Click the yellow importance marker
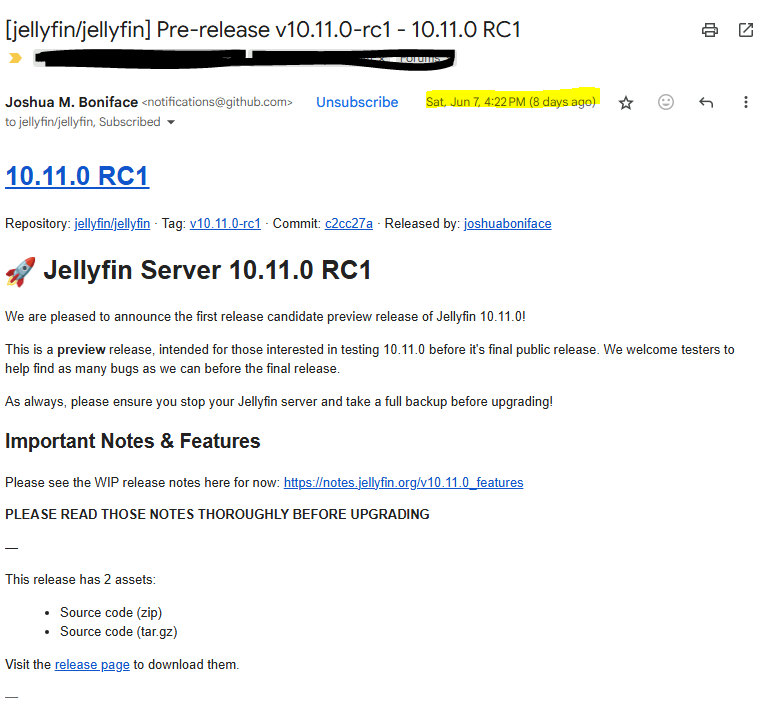 coord(15,58)
